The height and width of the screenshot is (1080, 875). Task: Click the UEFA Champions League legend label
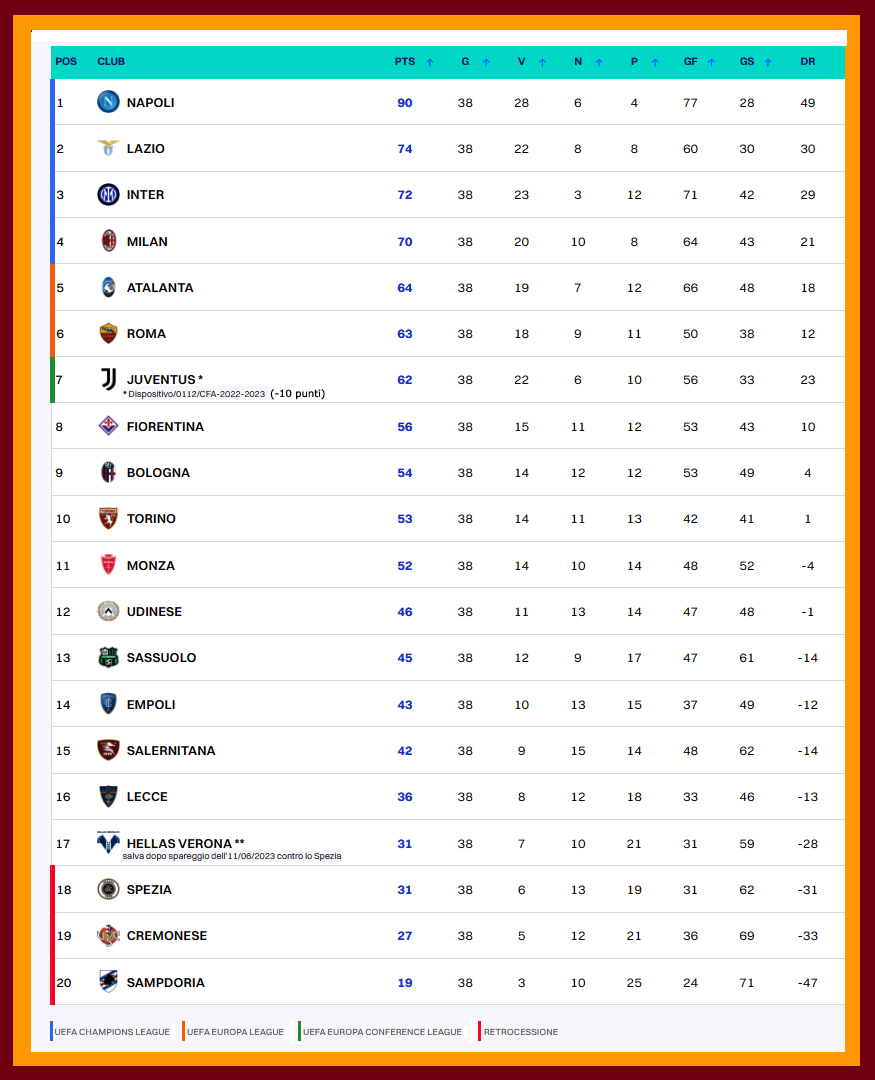coord(112,1032)
